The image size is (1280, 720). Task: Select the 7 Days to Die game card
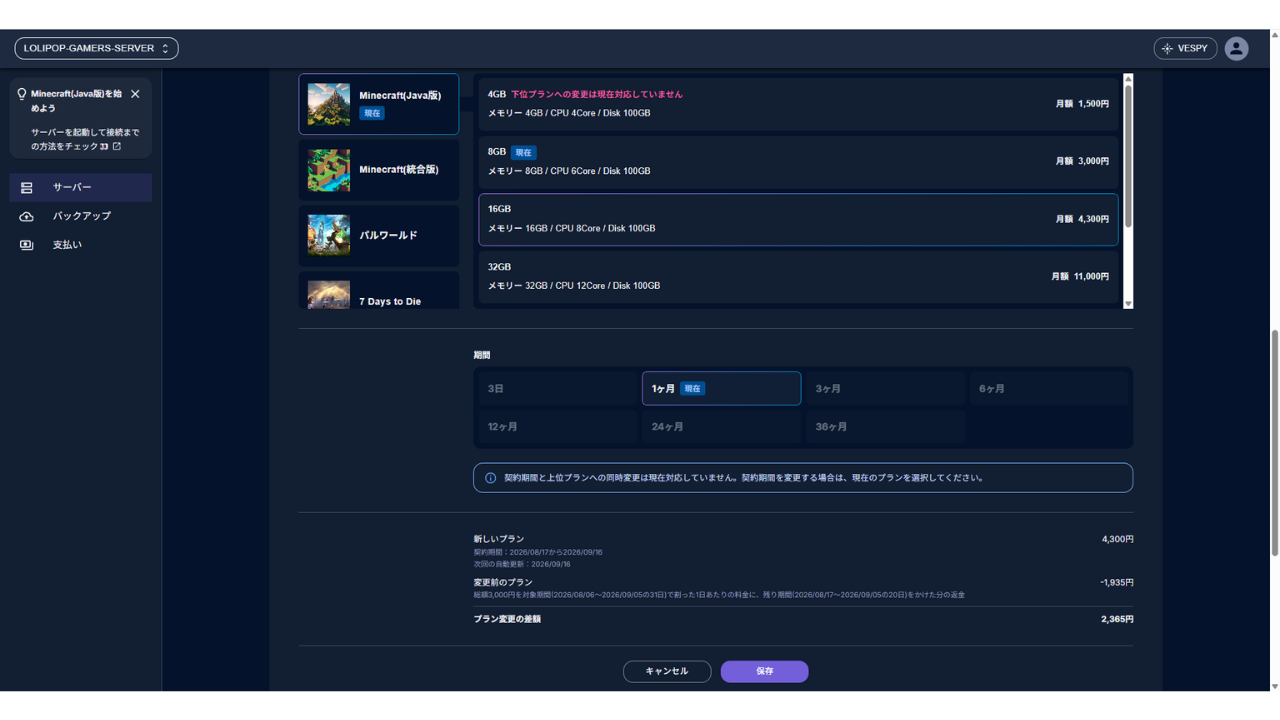(x=379, y=291)
